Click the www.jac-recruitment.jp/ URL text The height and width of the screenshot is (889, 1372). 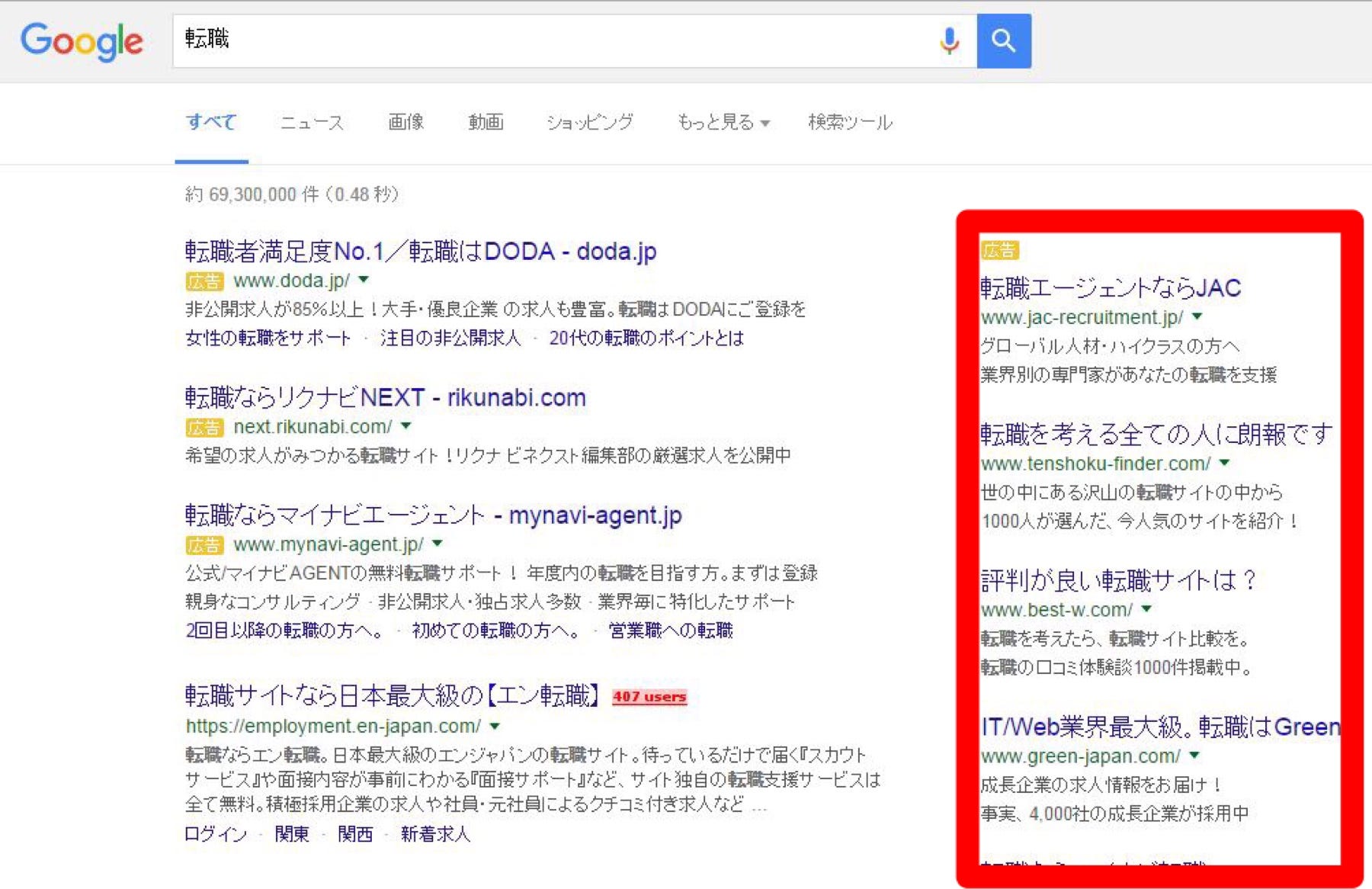1082,317
